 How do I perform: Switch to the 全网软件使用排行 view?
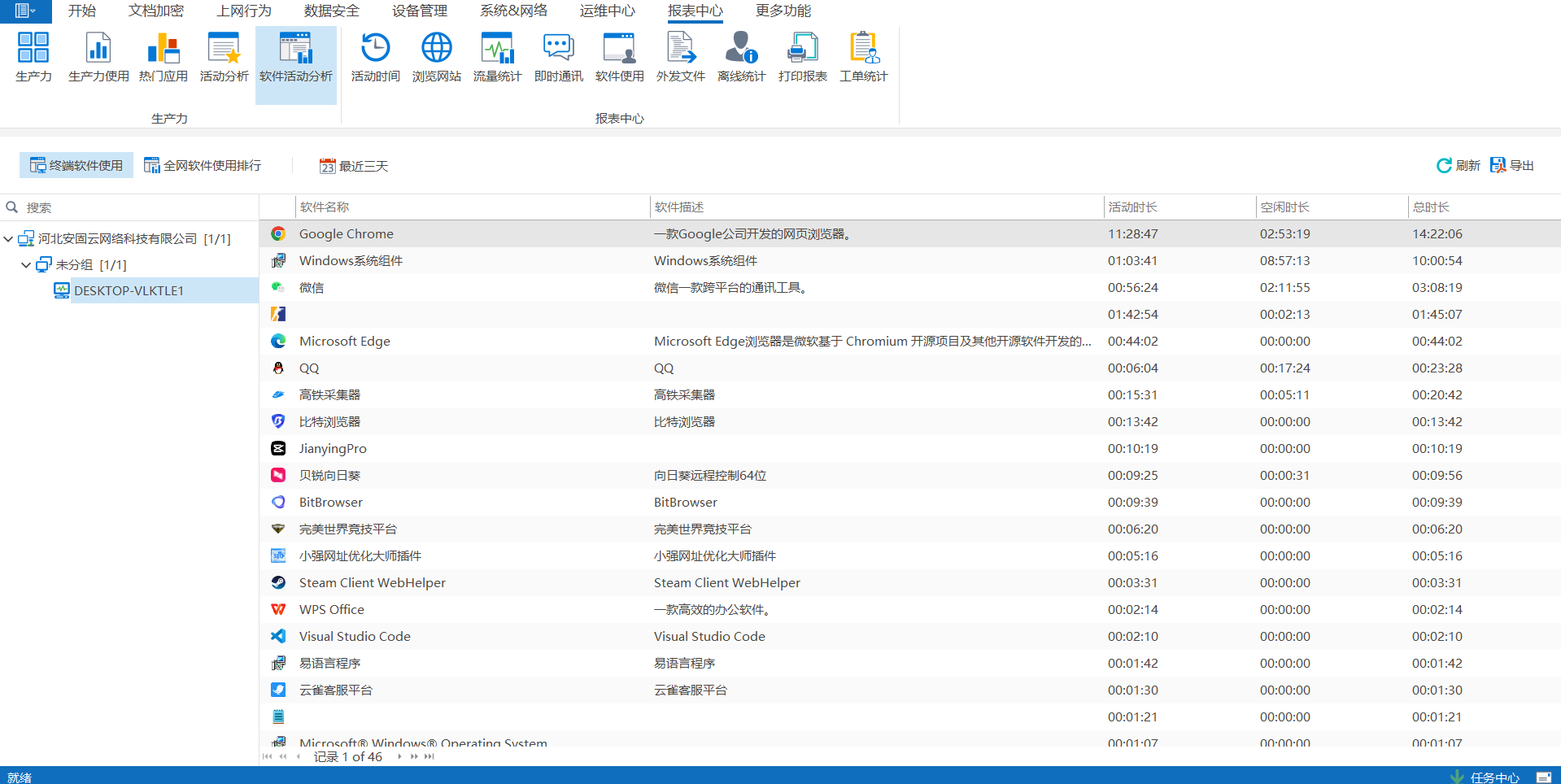[203, 165]
